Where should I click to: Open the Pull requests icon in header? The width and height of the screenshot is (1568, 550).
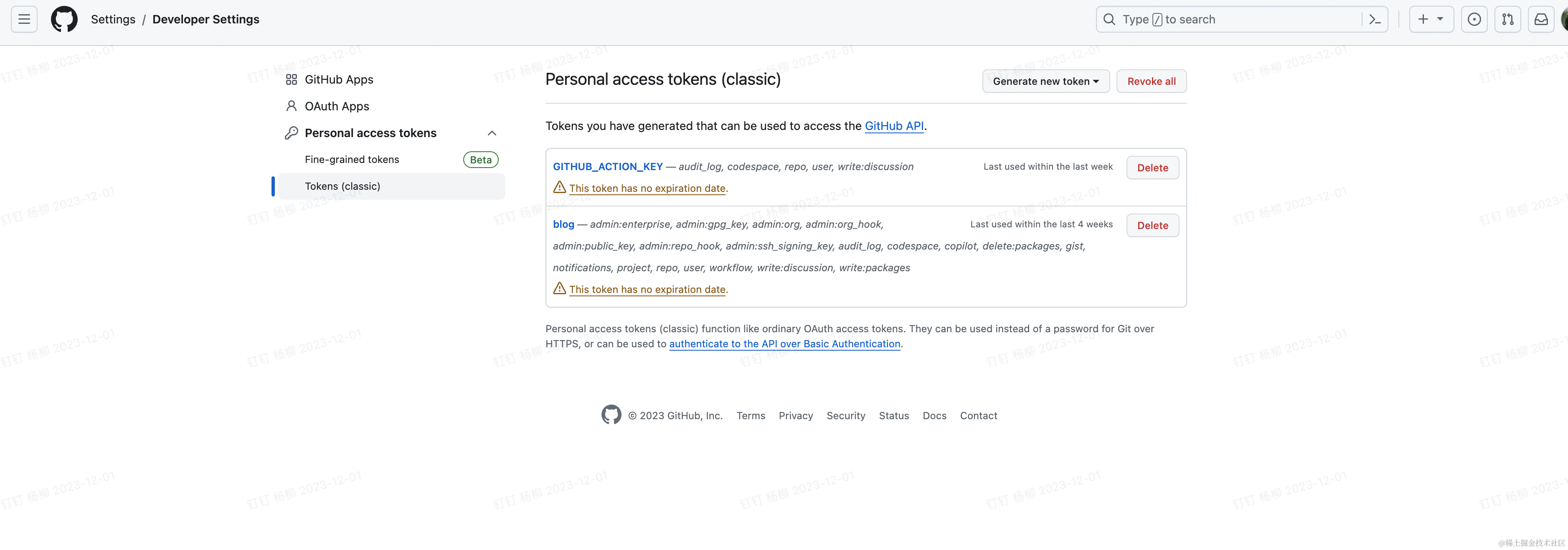(1507, 20)
